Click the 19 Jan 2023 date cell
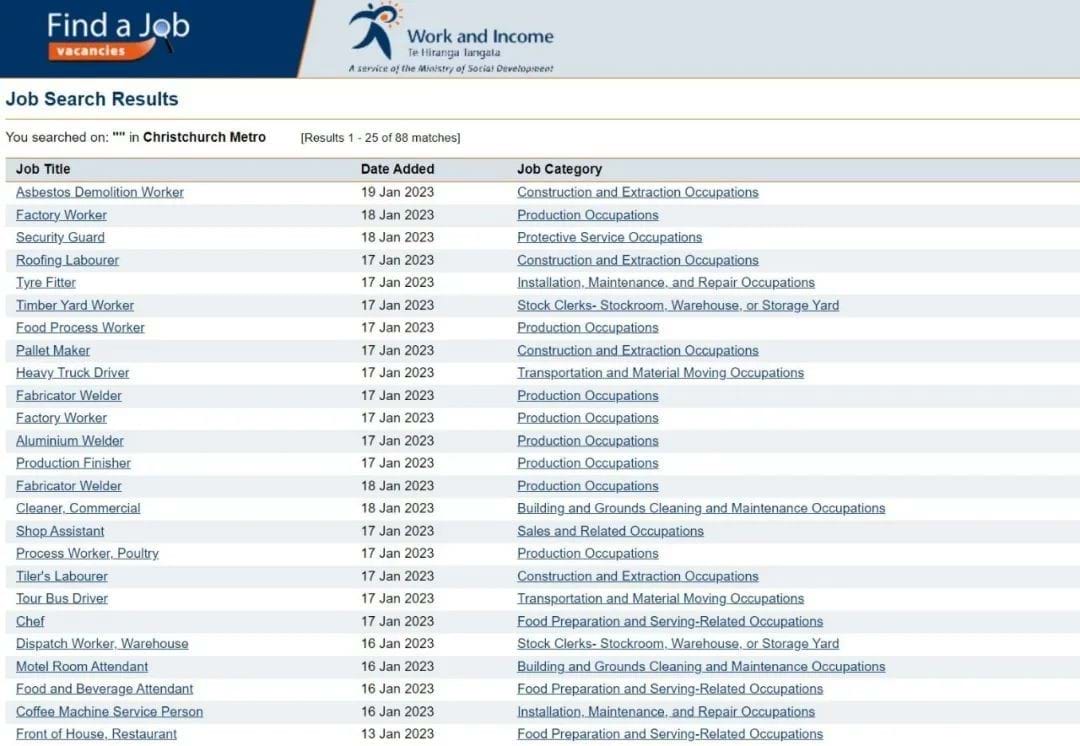Screen dimensions: 1080x746 [397, 192]
